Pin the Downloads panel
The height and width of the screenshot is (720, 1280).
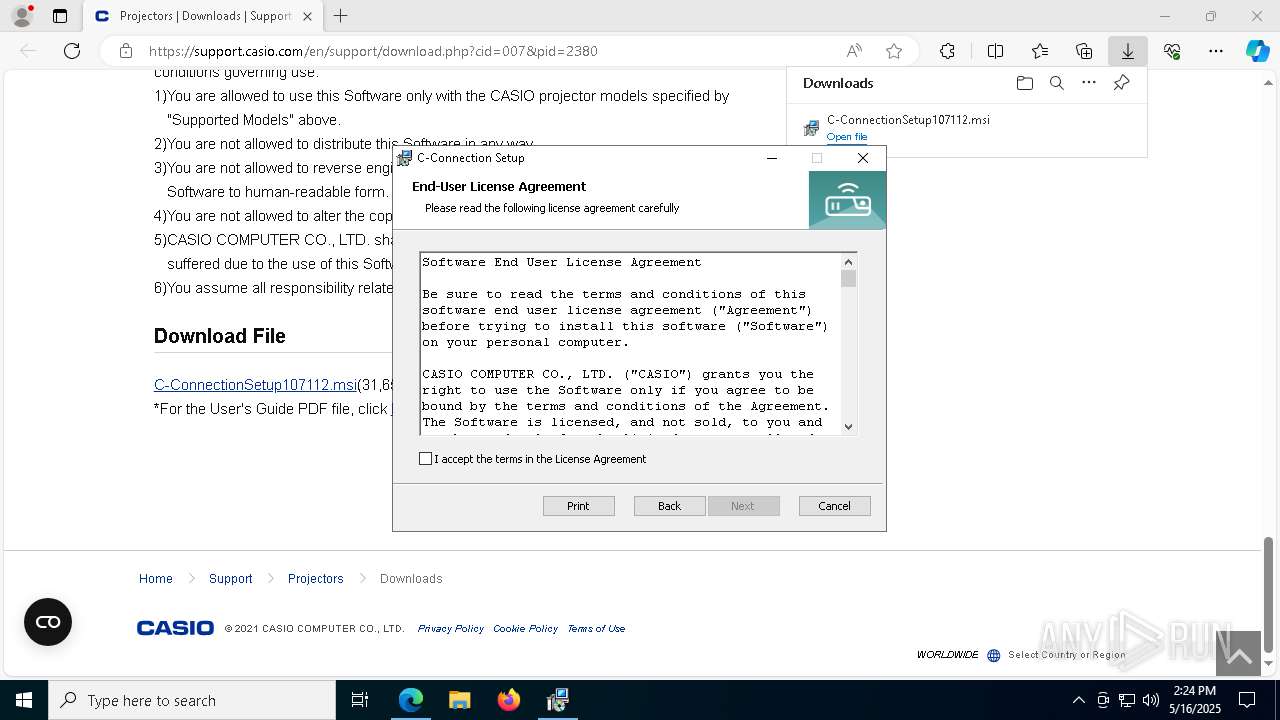click(1121, 83)
